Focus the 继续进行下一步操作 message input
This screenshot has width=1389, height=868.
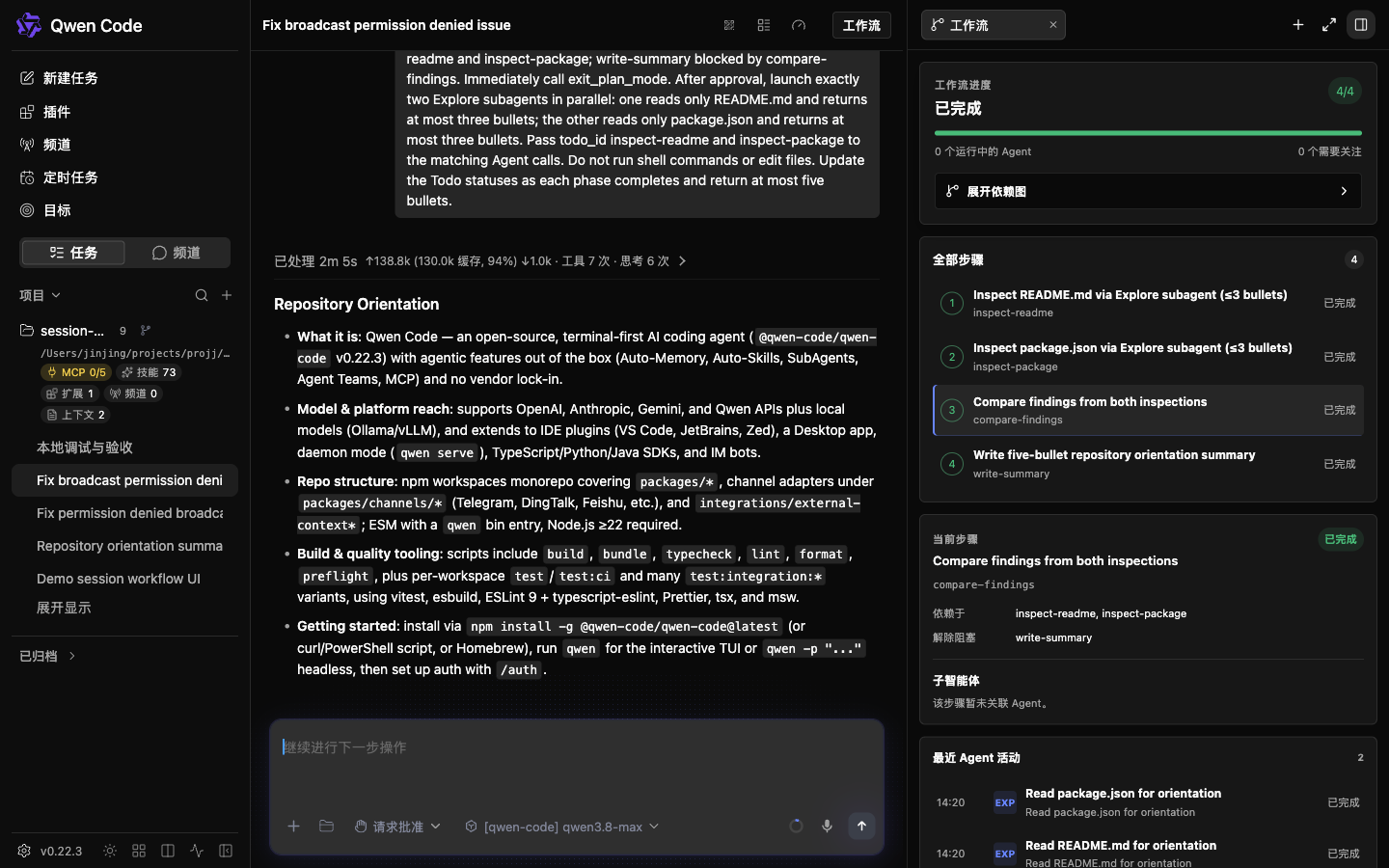click(577, 762)
